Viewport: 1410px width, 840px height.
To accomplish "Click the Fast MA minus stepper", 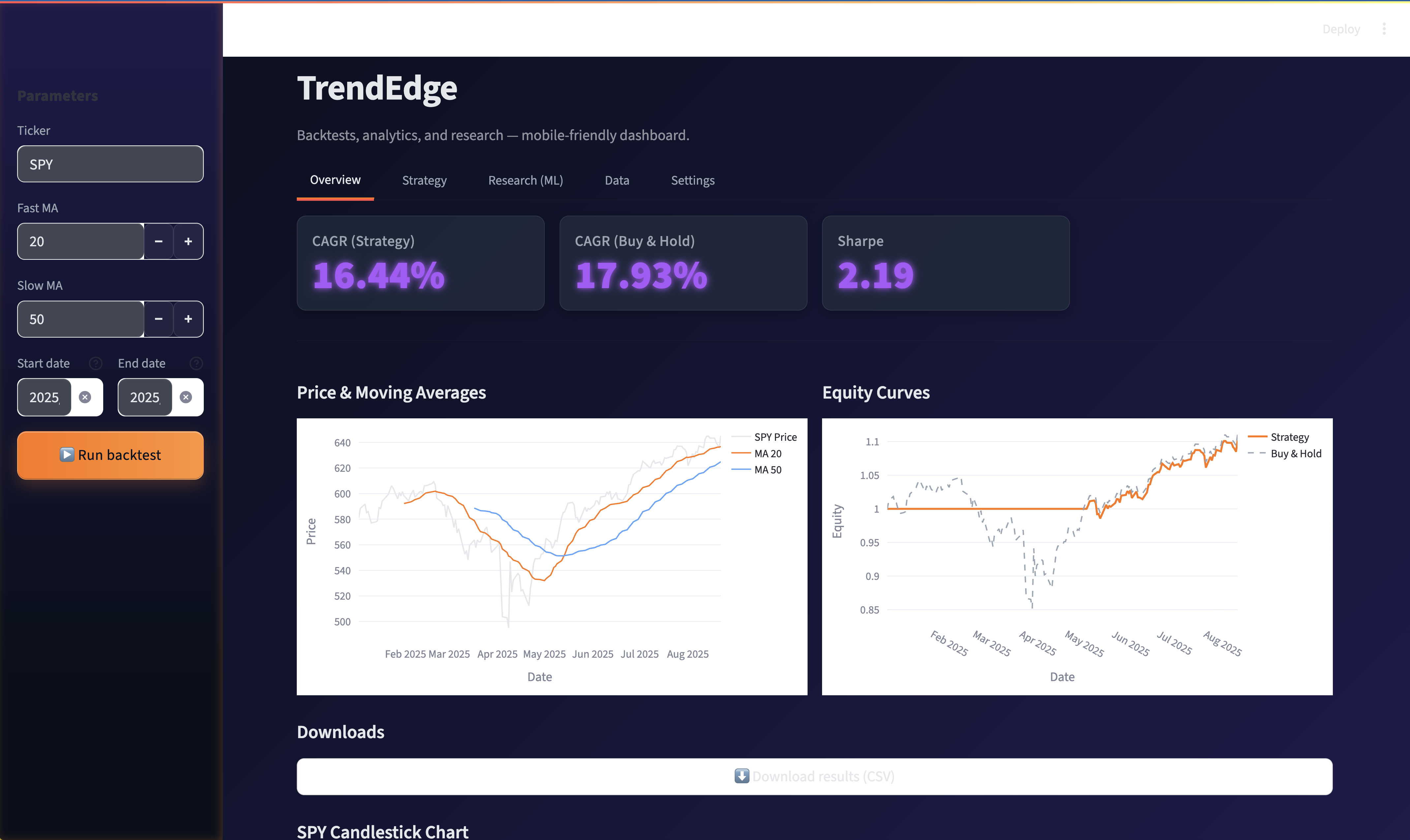I will click(159, 242).
